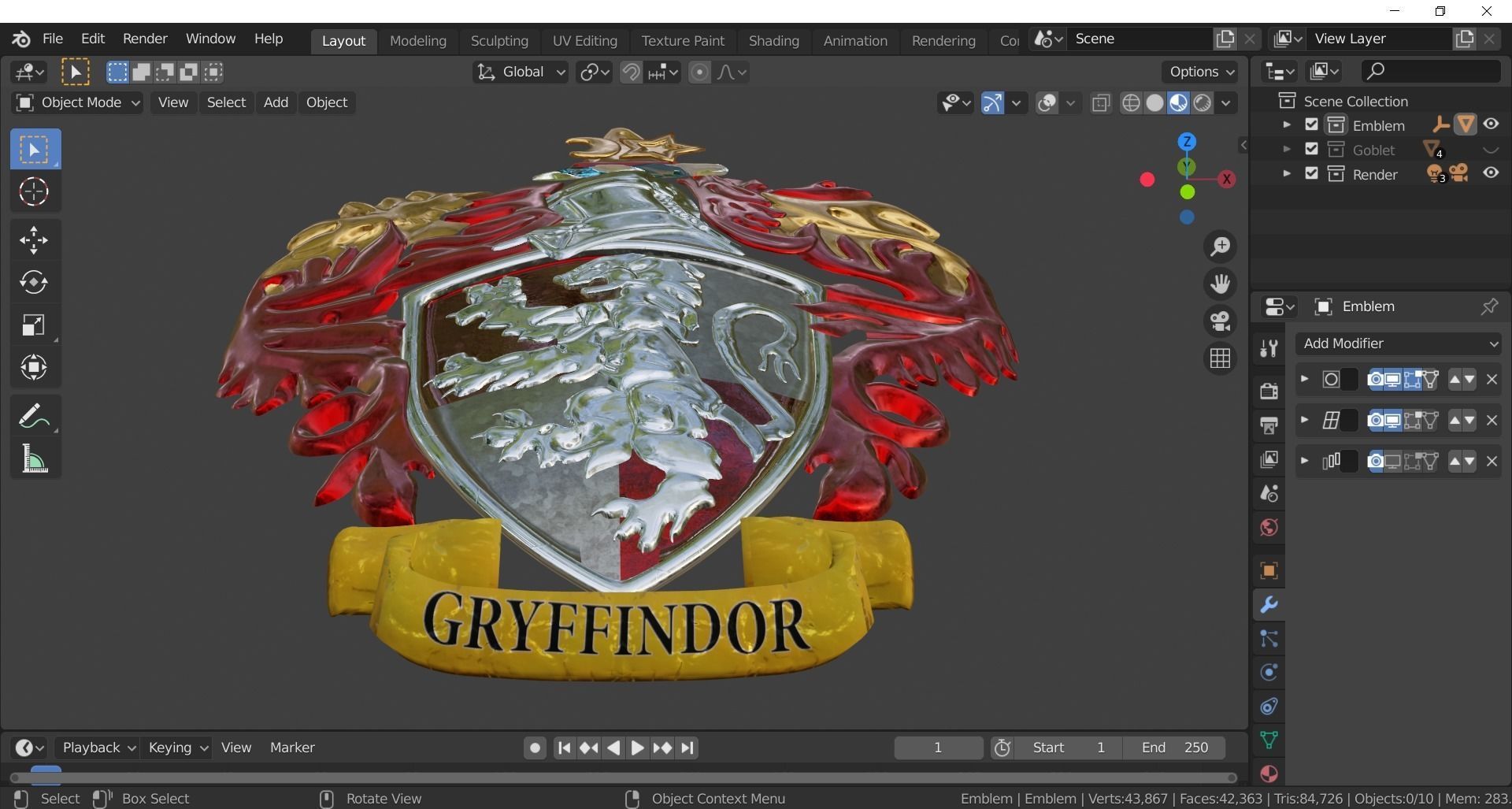The image size is (1512, 809).
Task: Select the Rotate tool
Action: tap(35, 282)
